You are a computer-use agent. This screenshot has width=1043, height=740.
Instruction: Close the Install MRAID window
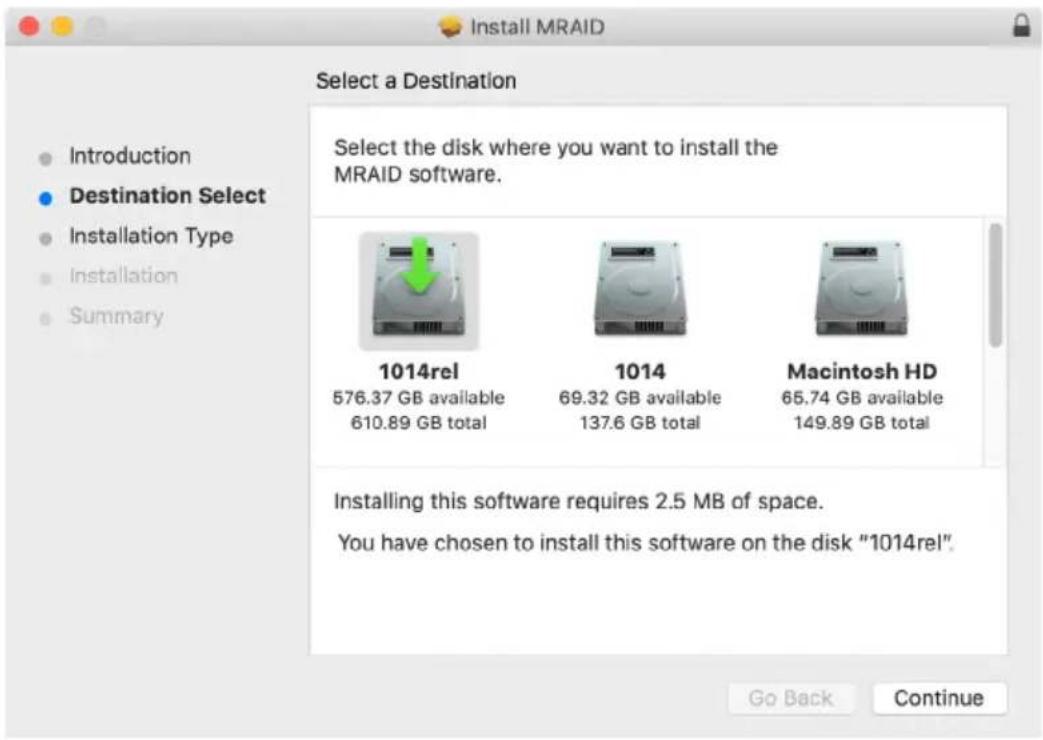point(29,27)
